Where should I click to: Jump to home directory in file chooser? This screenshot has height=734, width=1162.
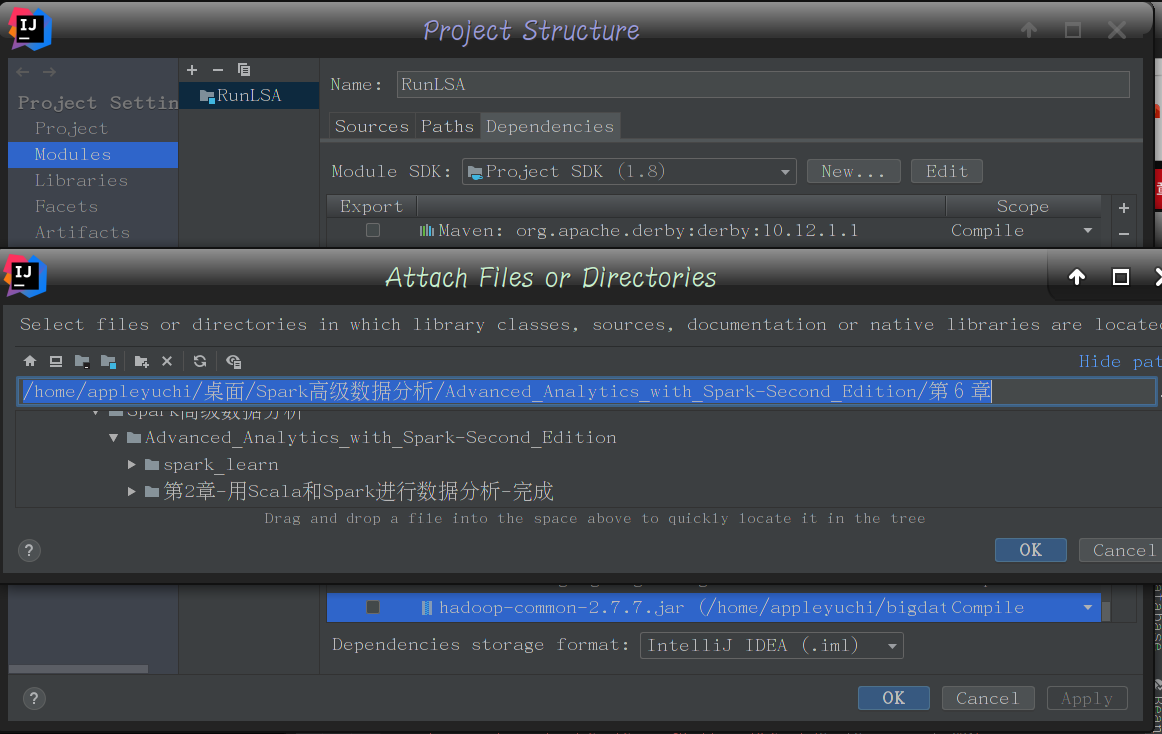click(x=29, y=361)
